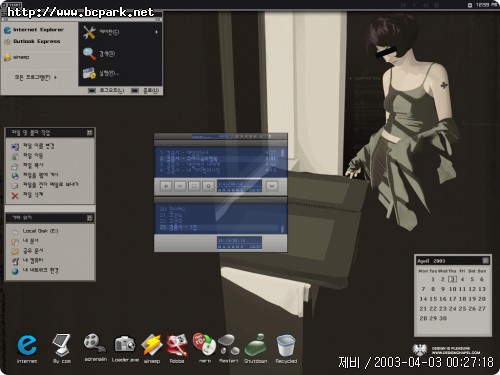Click the START button at top-left

click(14, 5)
